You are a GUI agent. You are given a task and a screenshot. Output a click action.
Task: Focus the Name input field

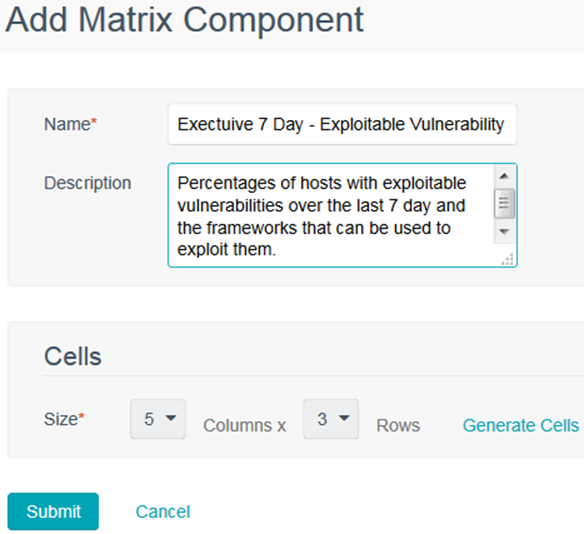click(342, 124)
